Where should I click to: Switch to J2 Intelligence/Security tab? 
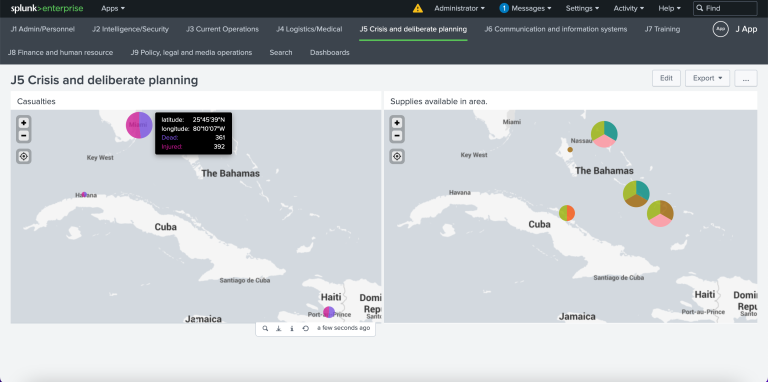pos(130,29)
